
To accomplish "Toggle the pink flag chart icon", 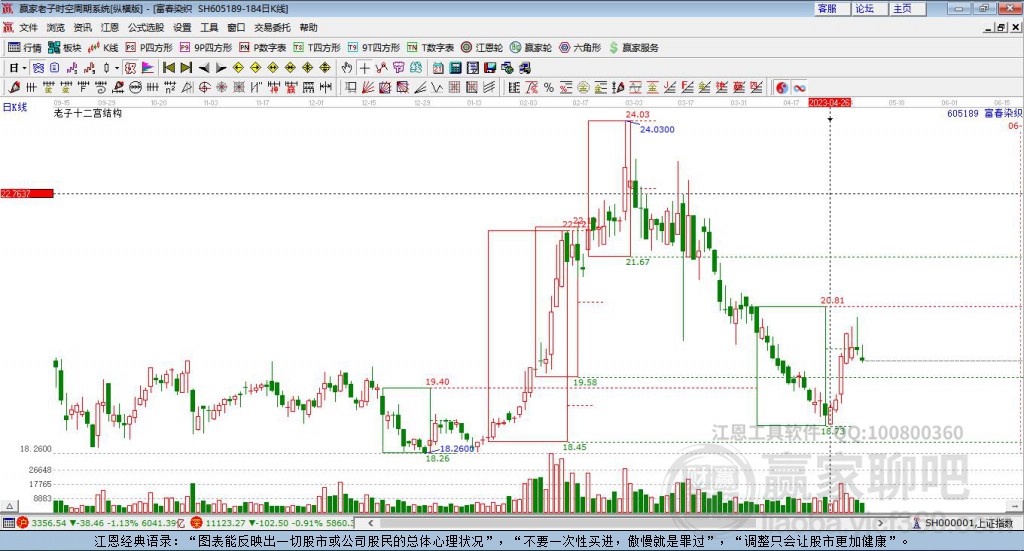I will pos(148,68).
